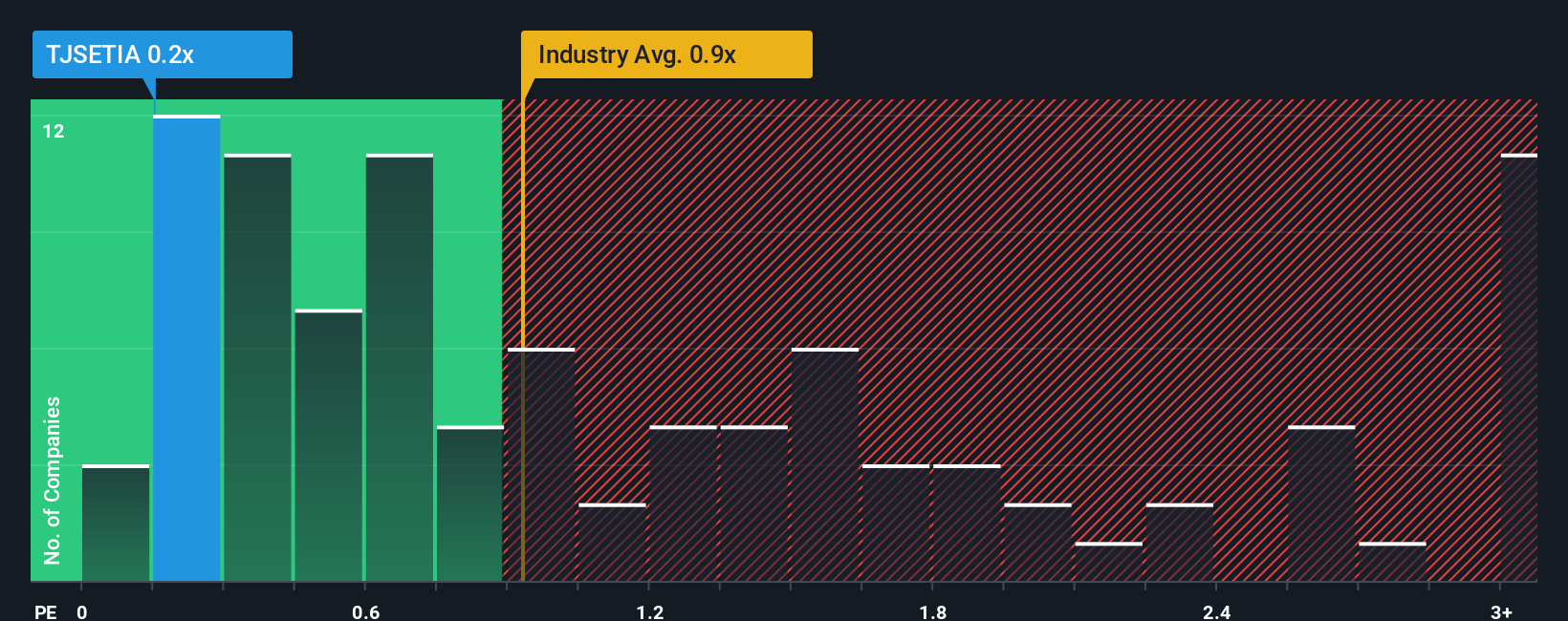Click the x-axis tick label 1.8

(933, 611)
